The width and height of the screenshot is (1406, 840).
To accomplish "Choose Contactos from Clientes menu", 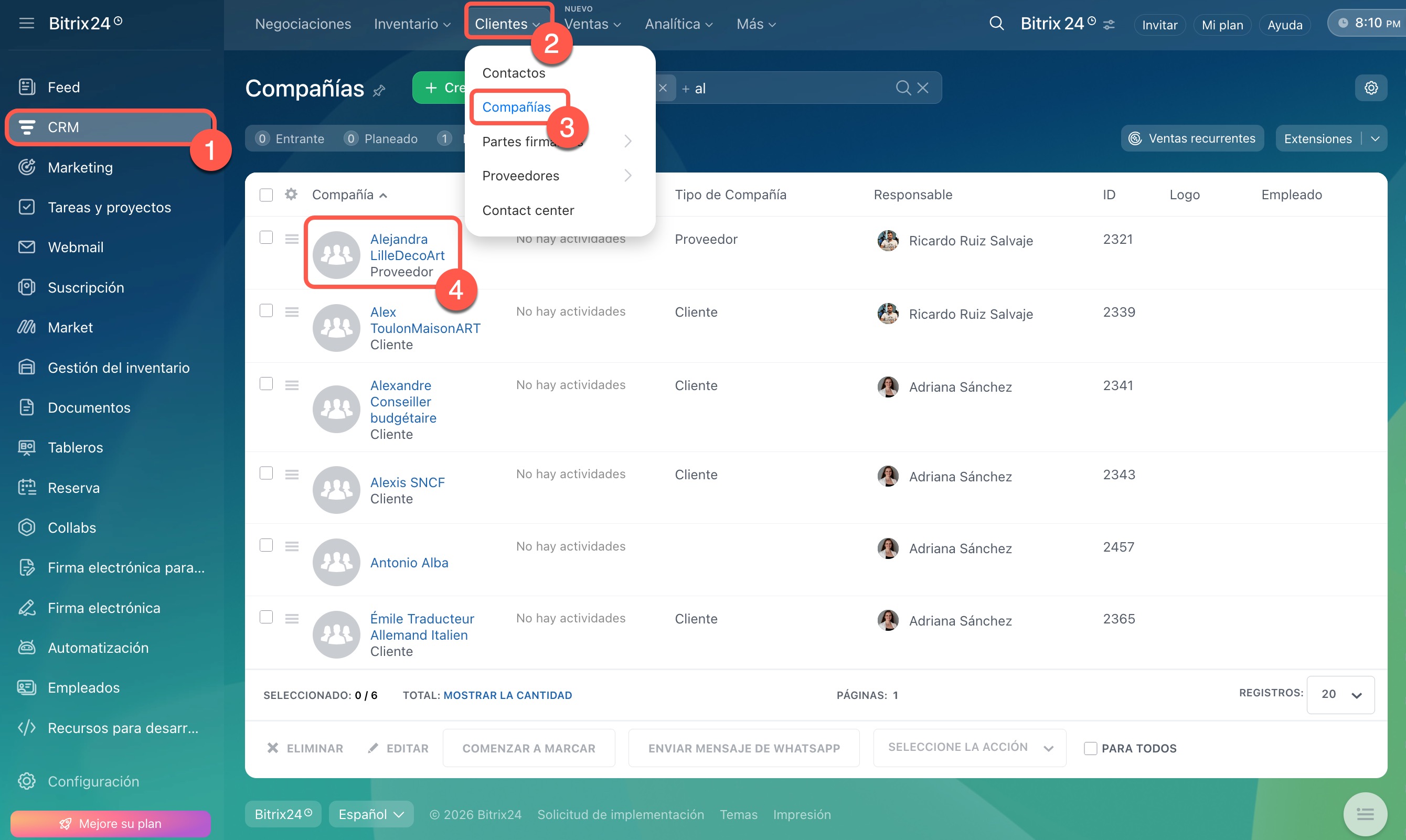I will coord(514,72).
